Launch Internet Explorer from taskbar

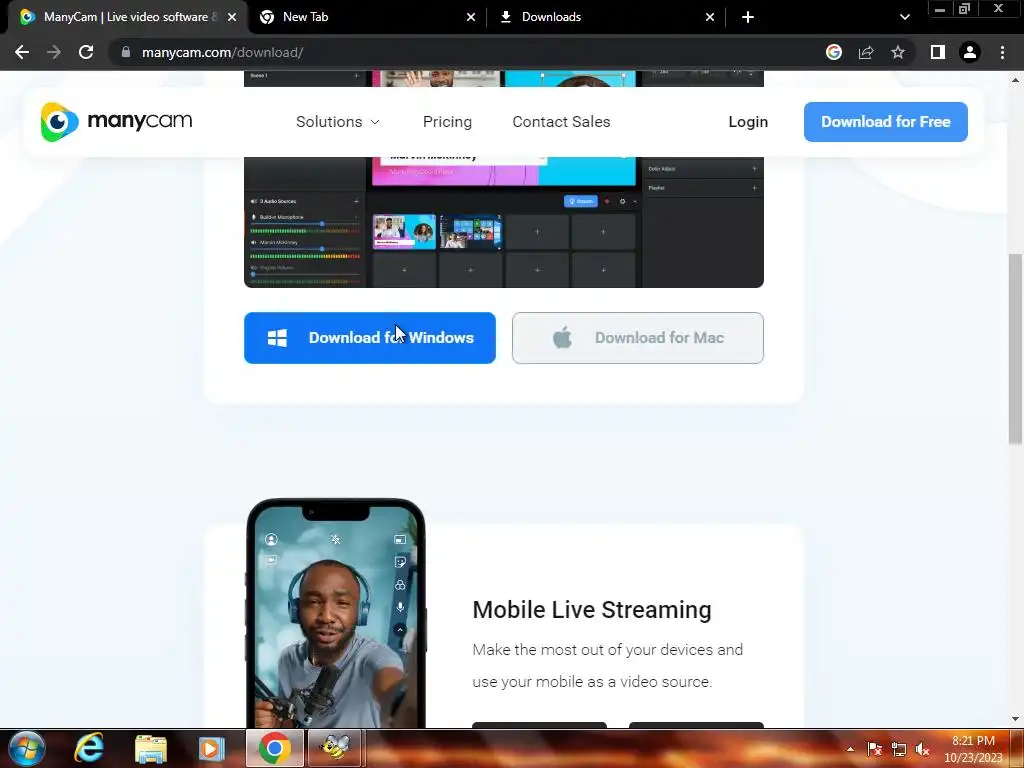tap(89, 748)
